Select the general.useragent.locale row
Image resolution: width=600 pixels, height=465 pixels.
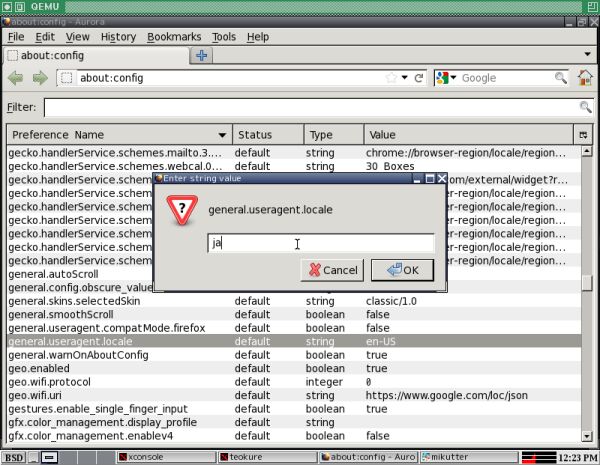294,341
